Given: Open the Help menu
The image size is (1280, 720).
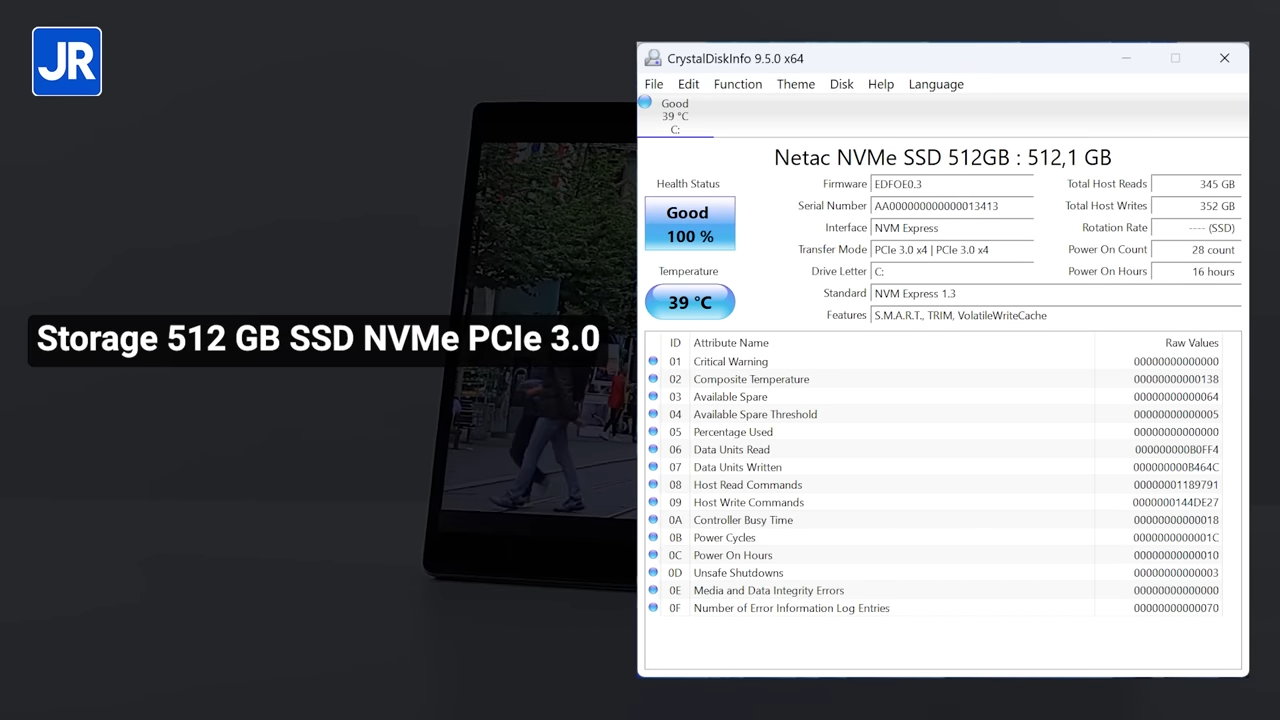Looking at the screenshot, I should (881, 84).
